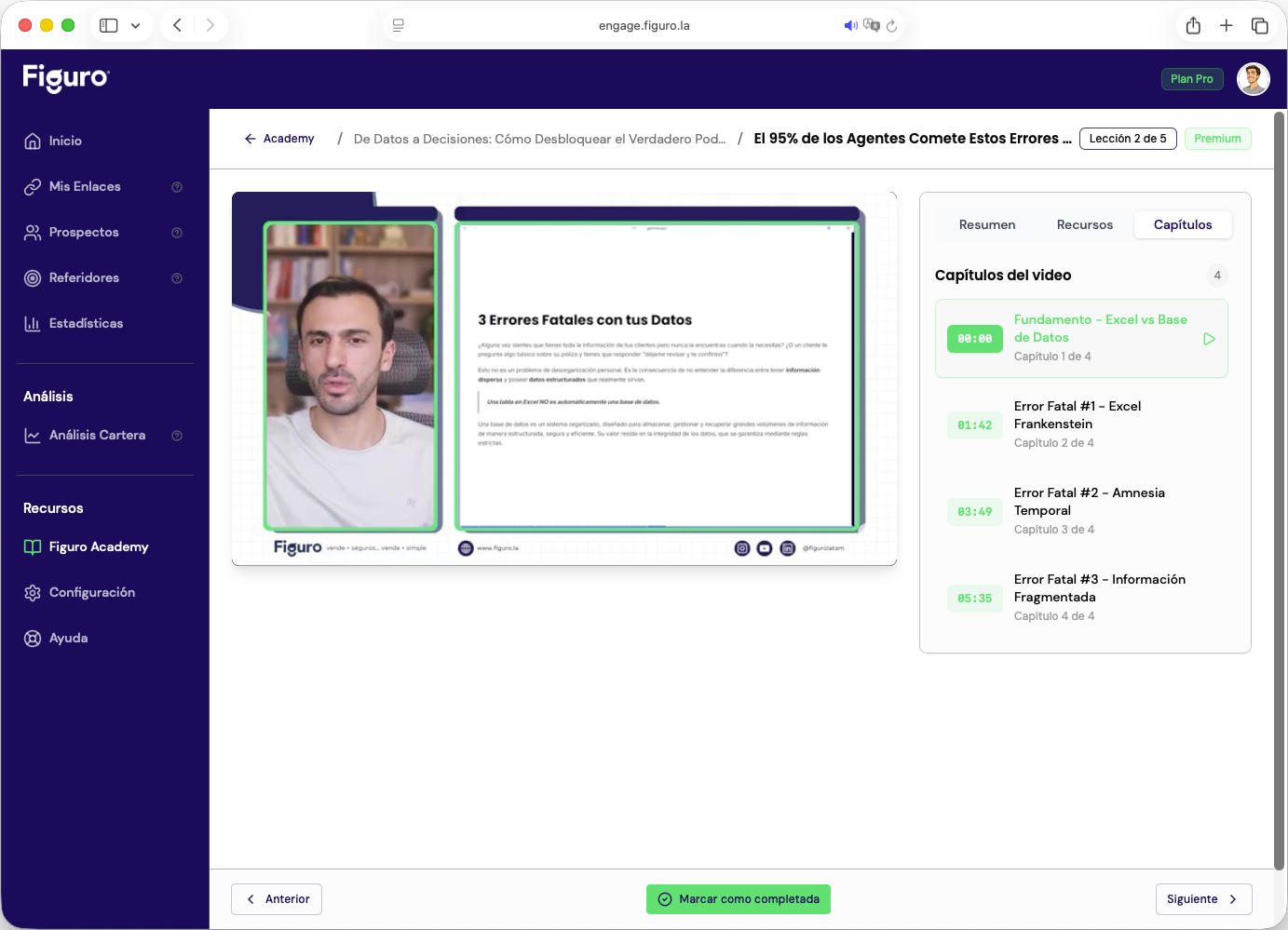
Task: Select the Análisis Cartera line-chart icon
Action: click(x=34, y=435)
